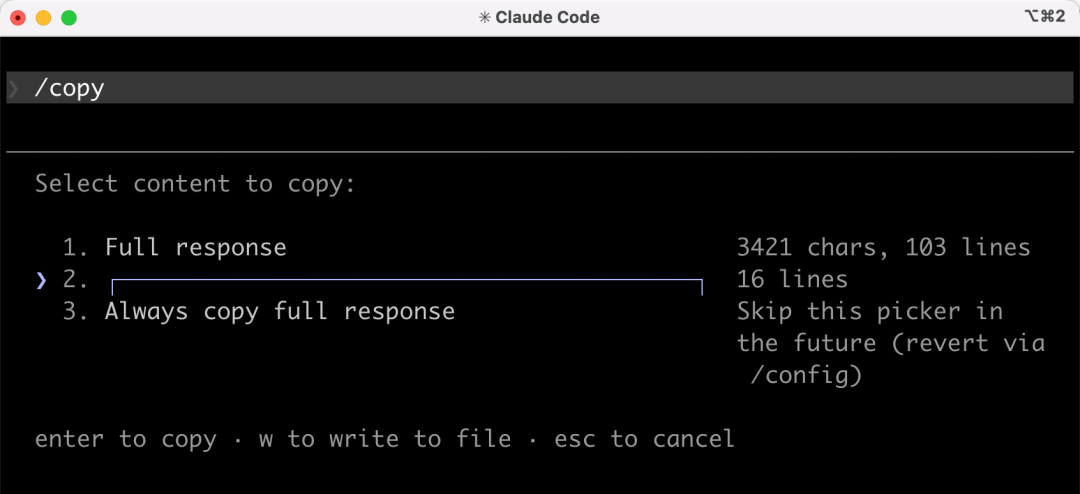Click the 3421 chars, 103 lines label
Screen dimensions: 1080x494
(x=883, y=247)
